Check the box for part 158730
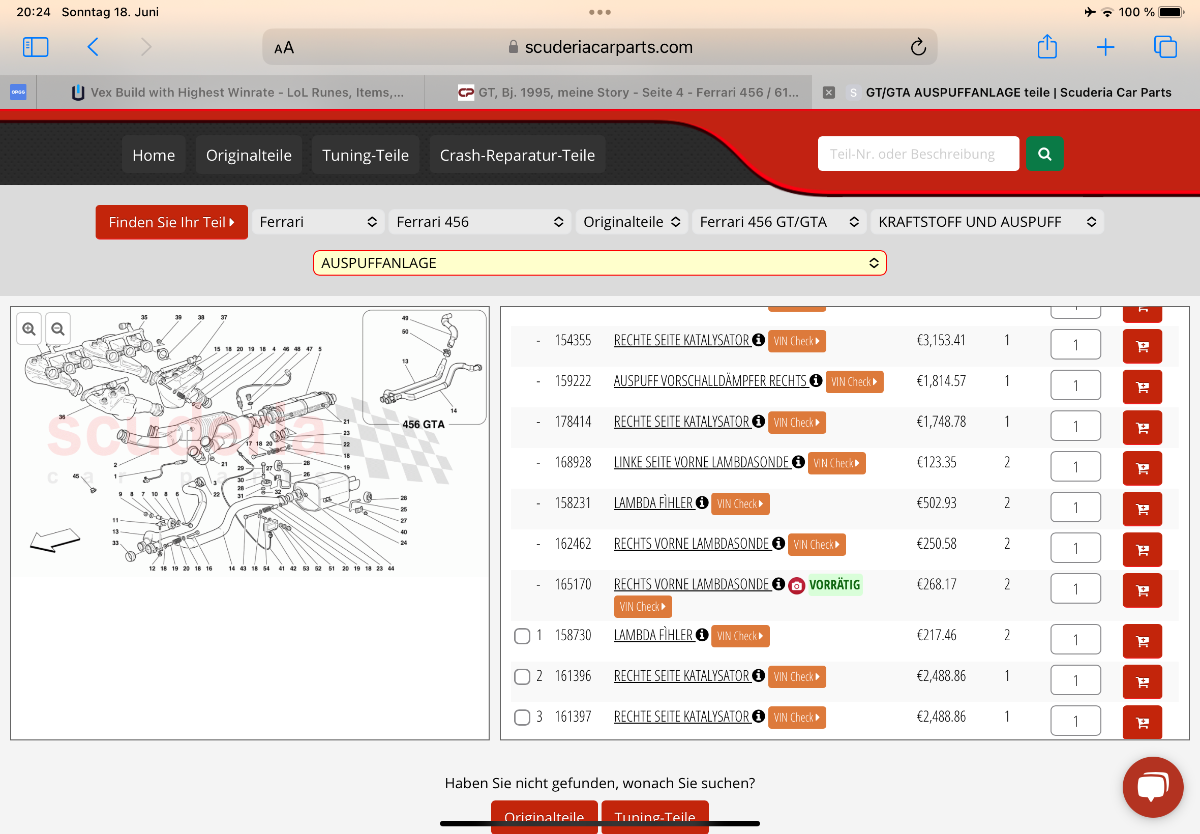This screenshot has height=834, width=1200. (522, 636)
